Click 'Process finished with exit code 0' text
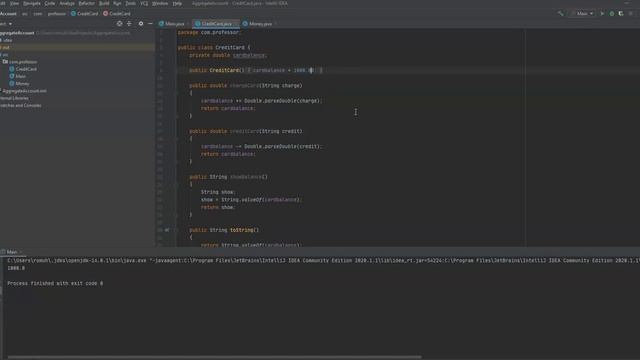Viewport: 640px width, 360px height. click(55, 283)
